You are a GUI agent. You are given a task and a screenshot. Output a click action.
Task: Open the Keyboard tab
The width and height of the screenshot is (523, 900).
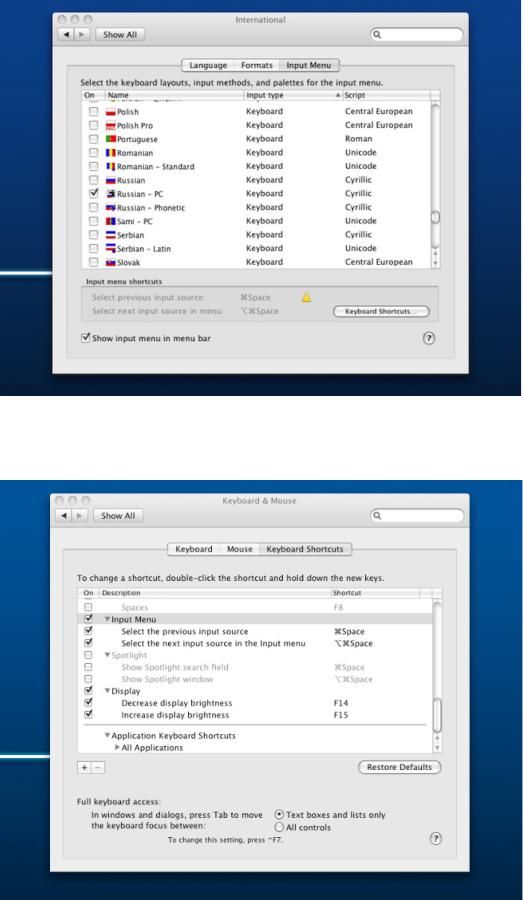[194, 549]
